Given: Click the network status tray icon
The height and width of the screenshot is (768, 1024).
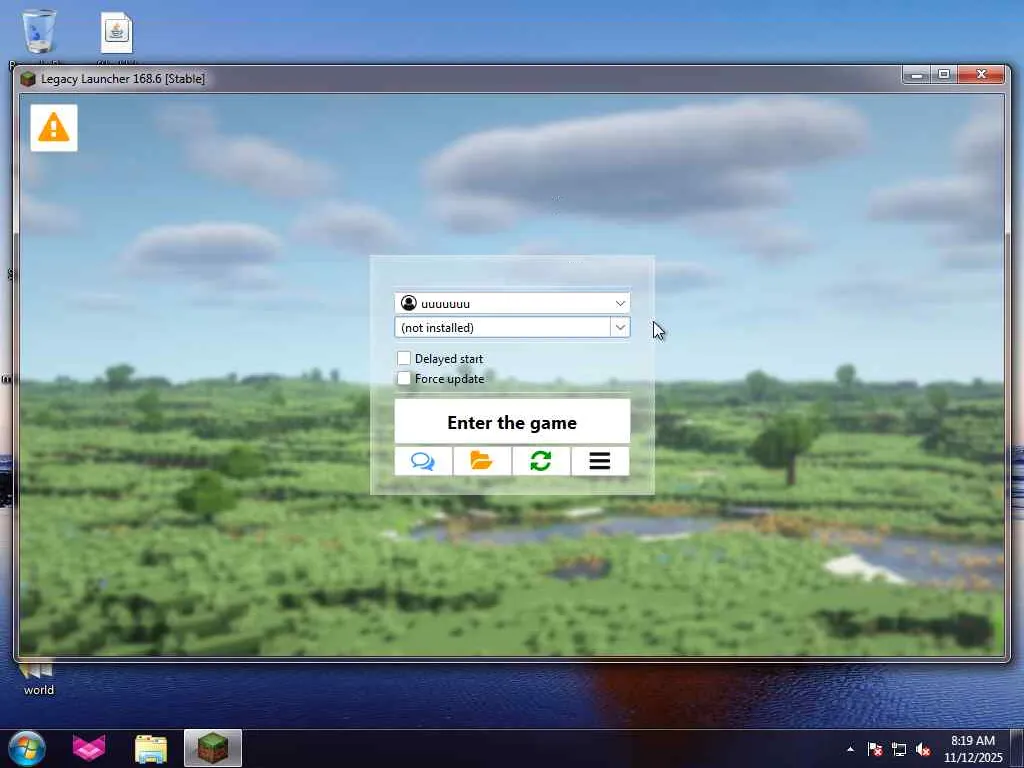Looking at the screenshot, I should point(899,749).
